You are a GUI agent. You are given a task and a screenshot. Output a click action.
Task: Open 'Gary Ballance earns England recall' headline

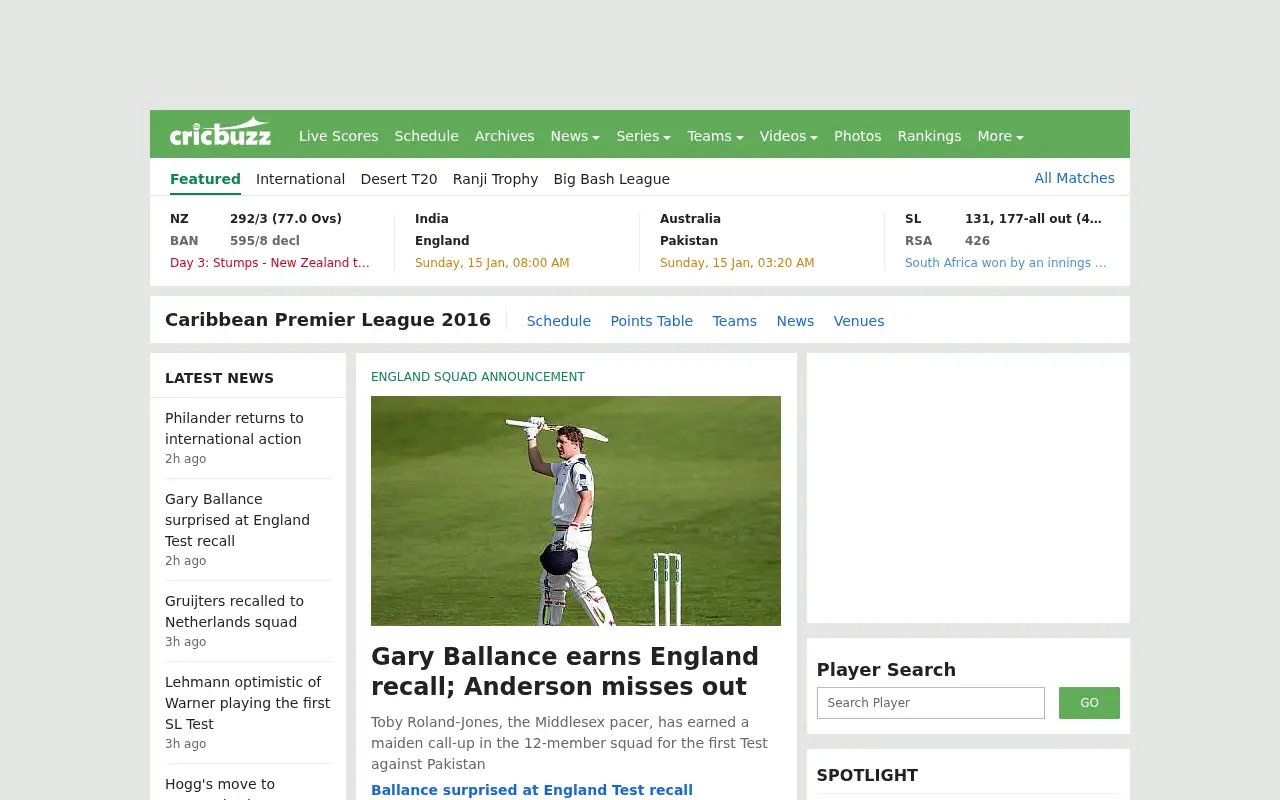[565, 672]
